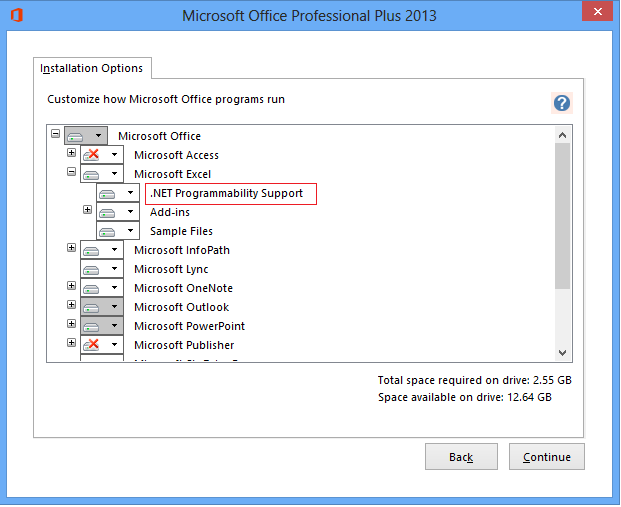The image size is (621, 507).
Task: Expand the Microsoft Access node
Action: 71,152
